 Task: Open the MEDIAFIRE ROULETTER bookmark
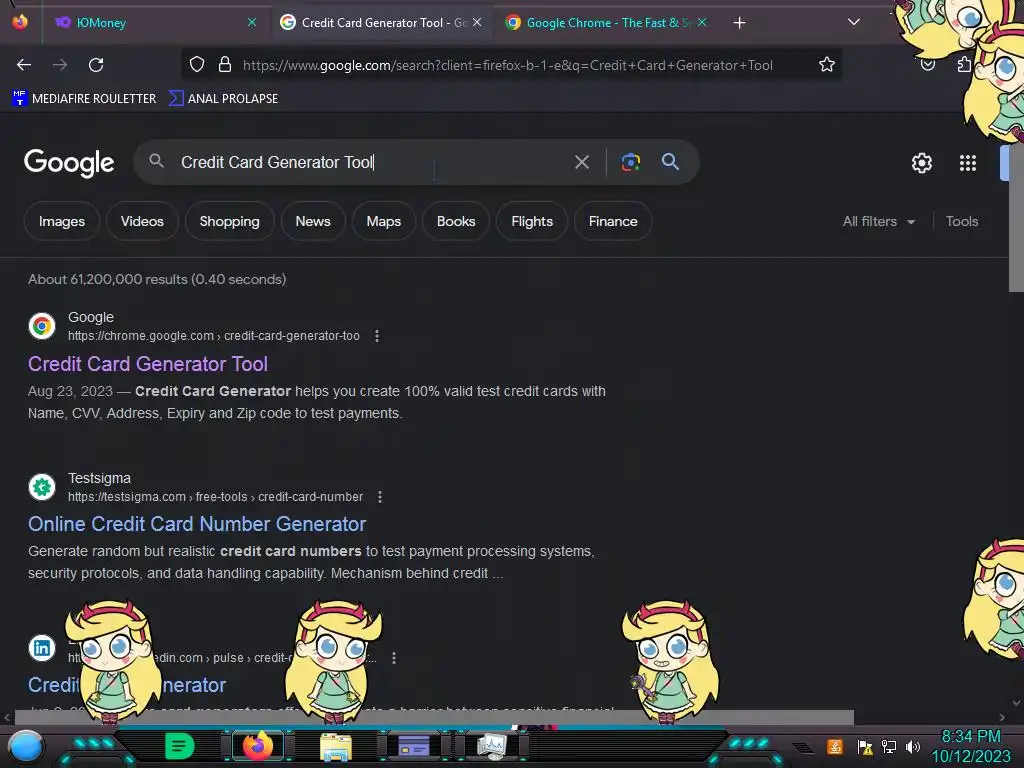pyautogui.click(x=84, y=99)
